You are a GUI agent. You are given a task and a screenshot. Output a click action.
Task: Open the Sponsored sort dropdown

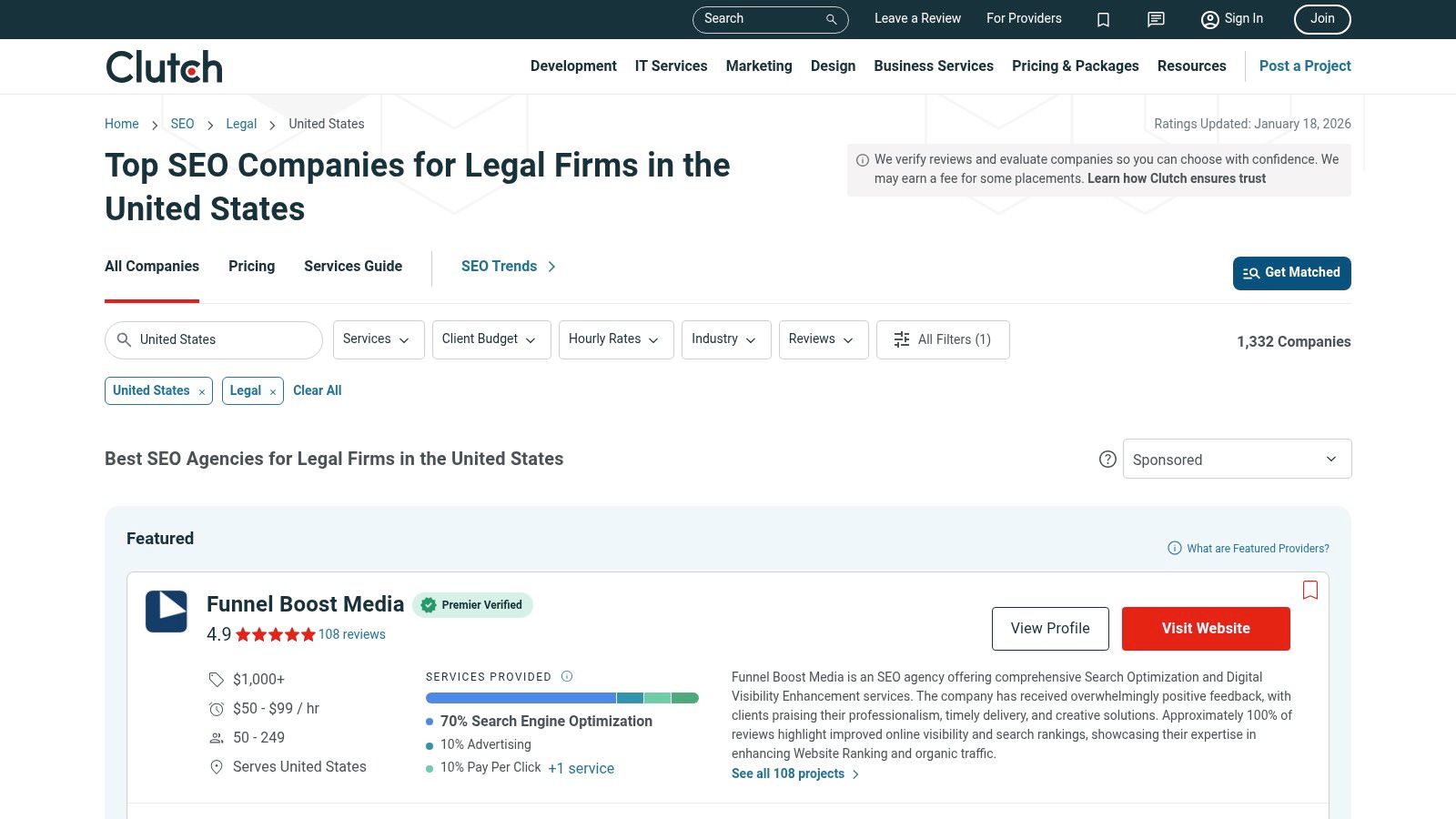[x=1236, y=459]
